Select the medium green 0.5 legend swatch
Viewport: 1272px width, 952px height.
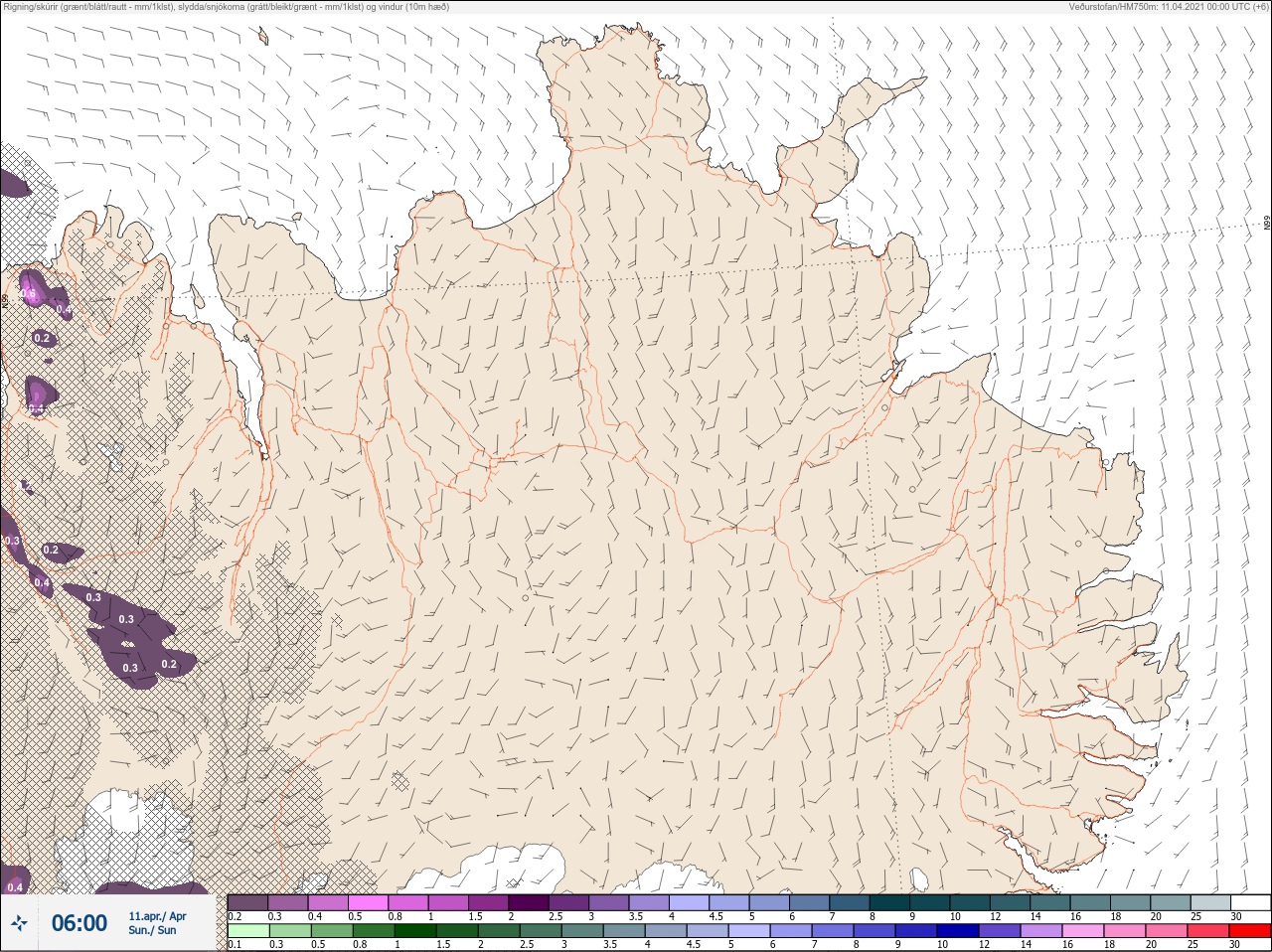331,931
